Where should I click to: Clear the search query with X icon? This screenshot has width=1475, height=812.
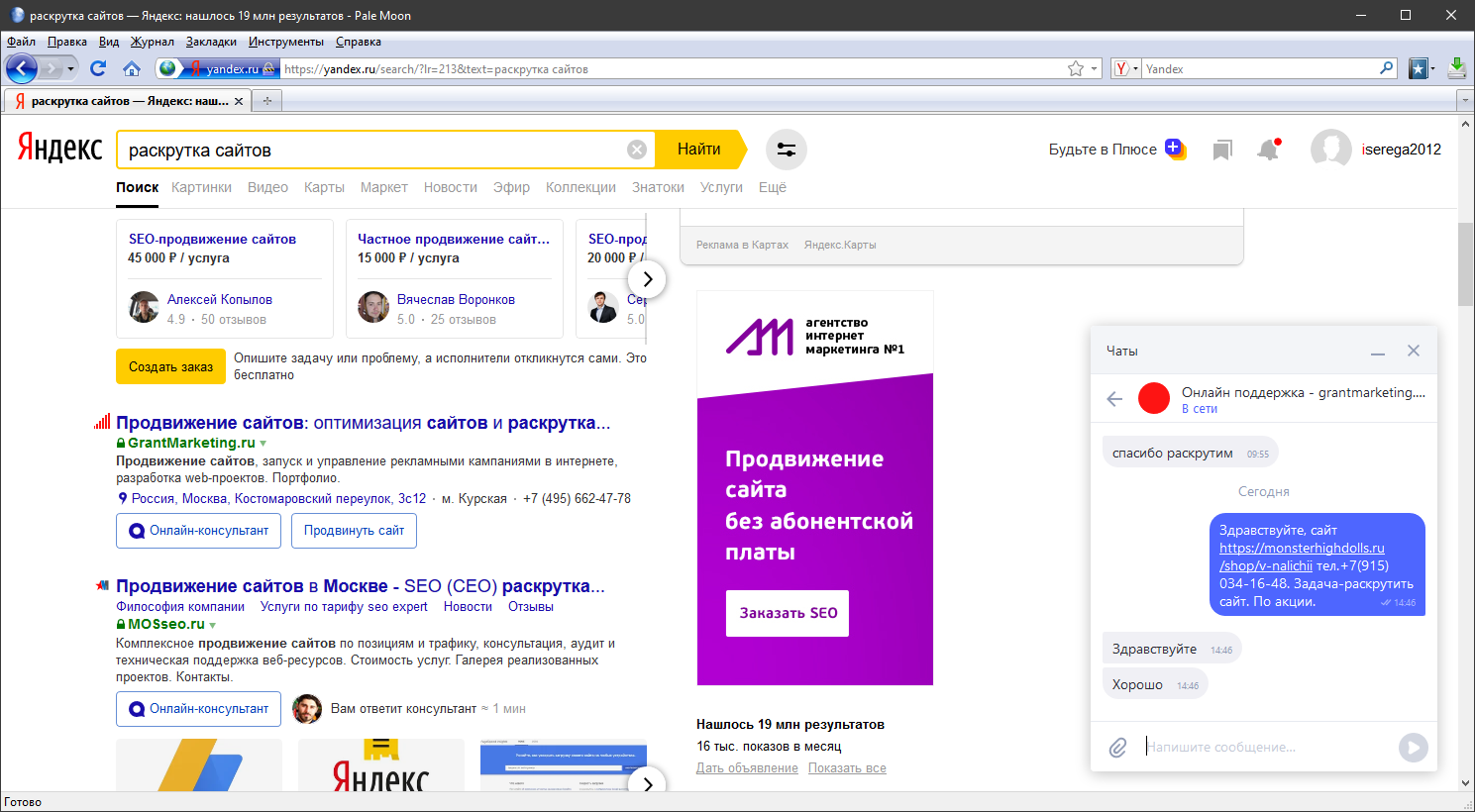637,150
